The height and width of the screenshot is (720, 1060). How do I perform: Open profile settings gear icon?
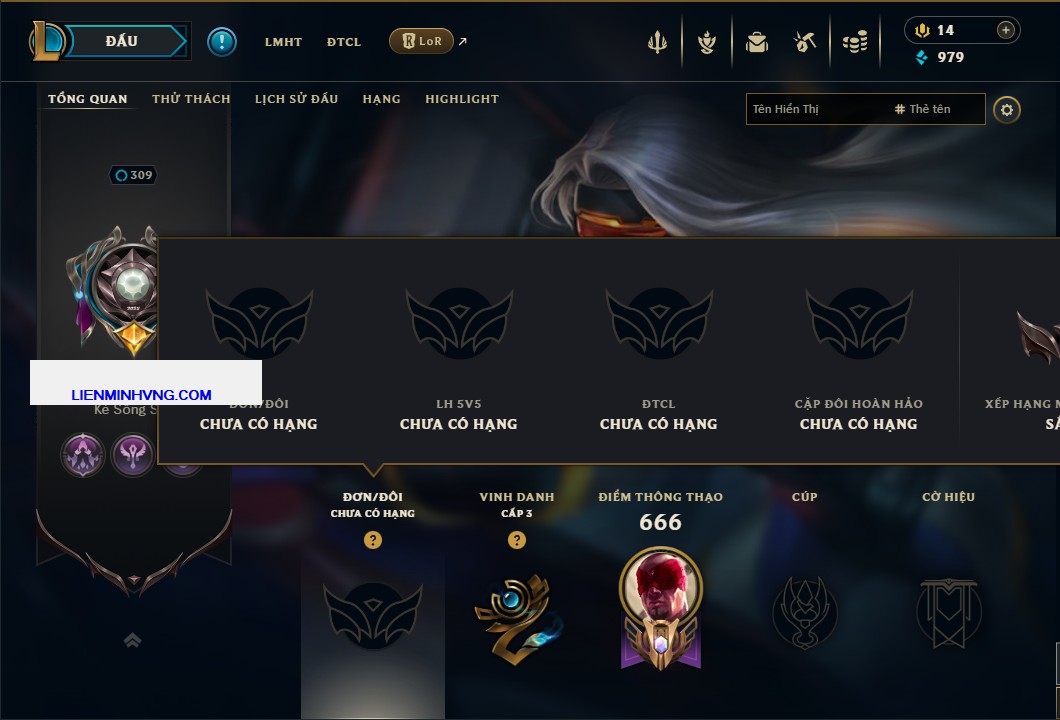(x=1007, y=110)
